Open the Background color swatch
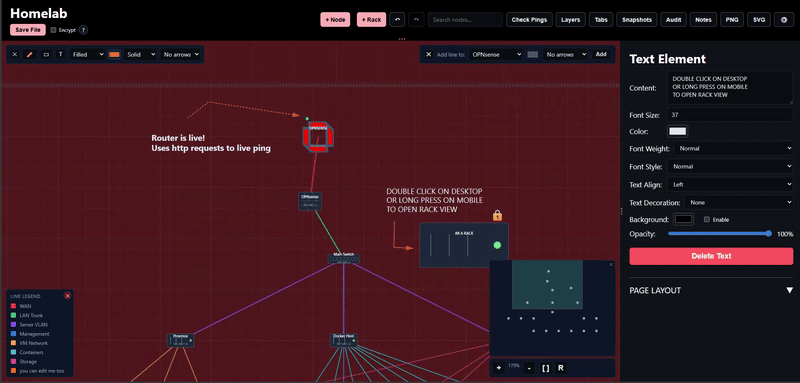800x383 pixels. [x=683, y=219]
